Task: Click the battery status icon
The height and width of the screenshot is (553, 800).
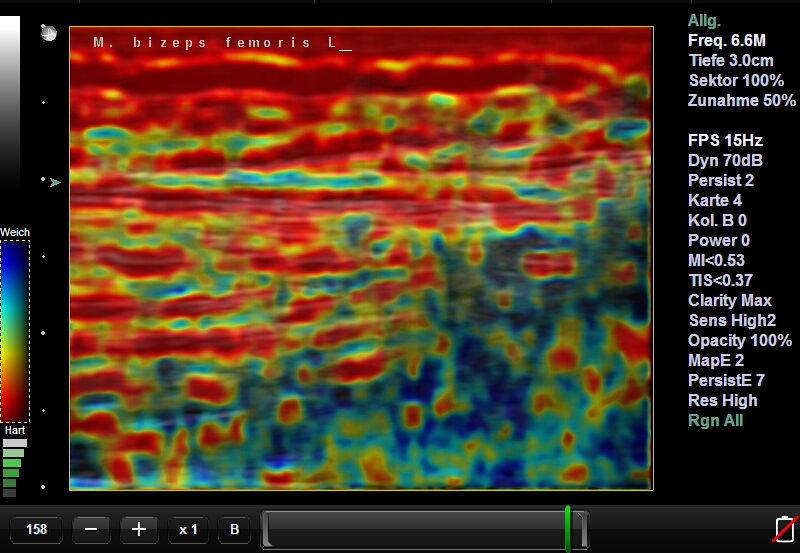Action: [x=785, y=528]
